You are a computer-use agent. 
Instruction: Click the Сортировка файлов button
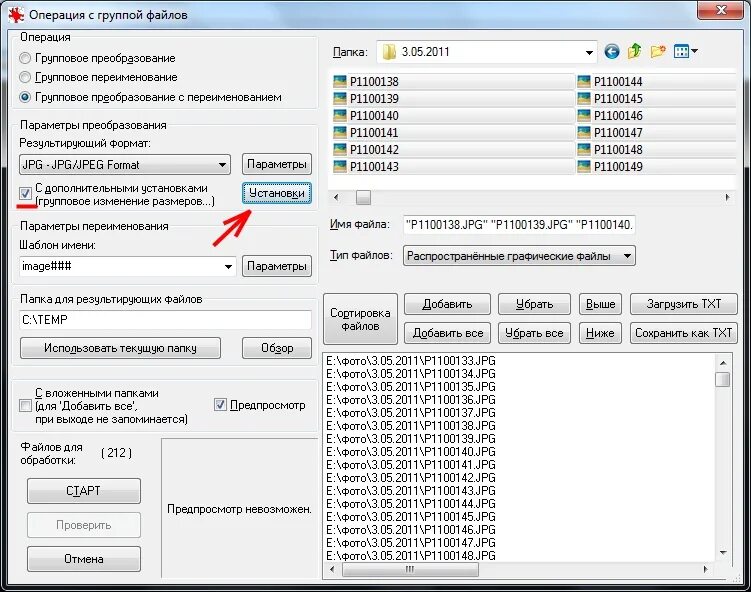pos(360,319)
